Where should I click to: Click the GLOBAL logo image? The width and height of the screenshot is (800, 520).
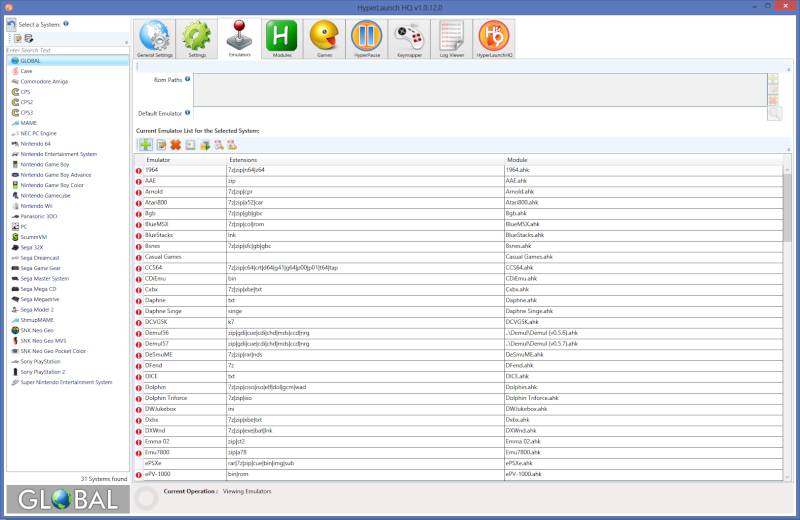(x=68, y=500)
